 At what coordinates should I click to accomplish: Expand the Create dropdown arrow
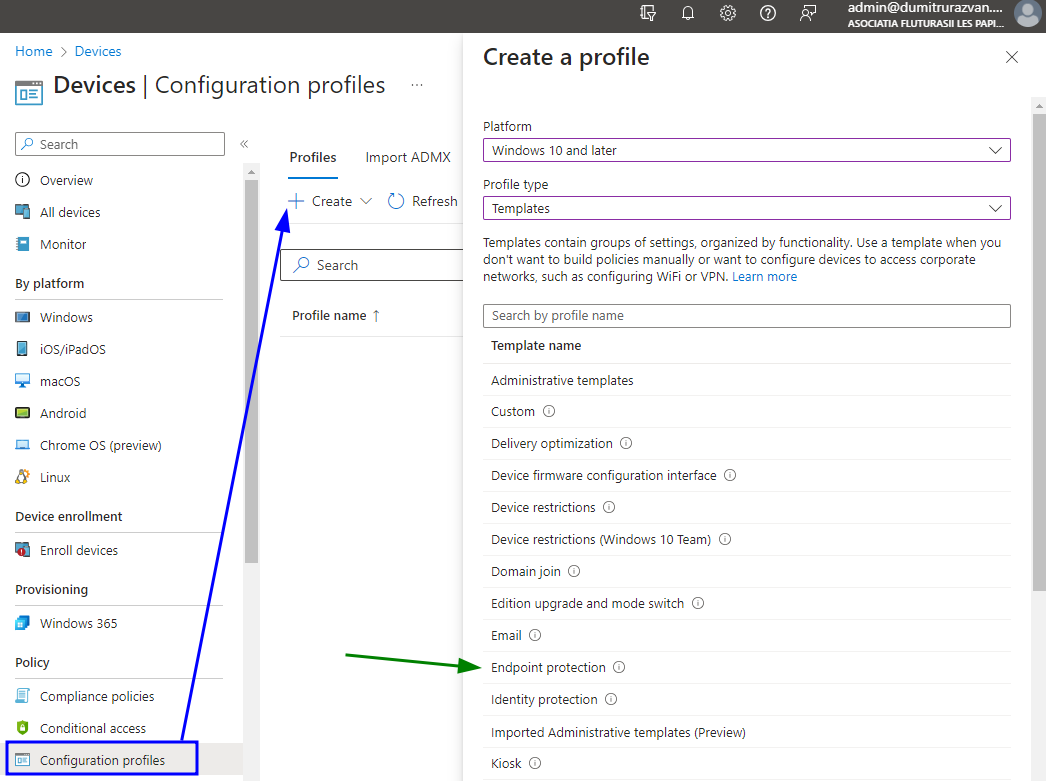(x=366, y=201)
